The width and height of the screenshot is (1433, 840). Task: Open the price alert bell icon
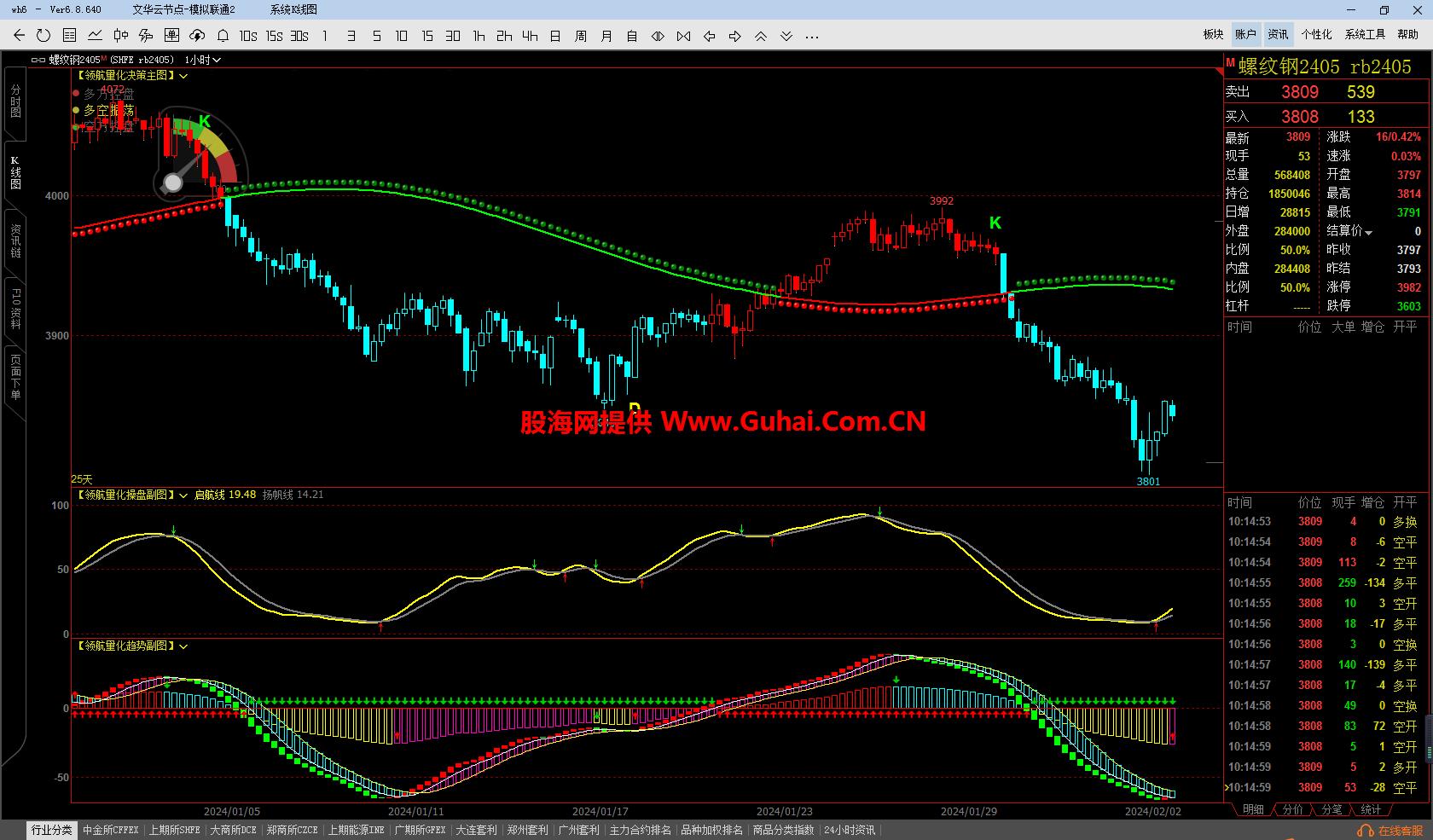click(x=223, y=36)
